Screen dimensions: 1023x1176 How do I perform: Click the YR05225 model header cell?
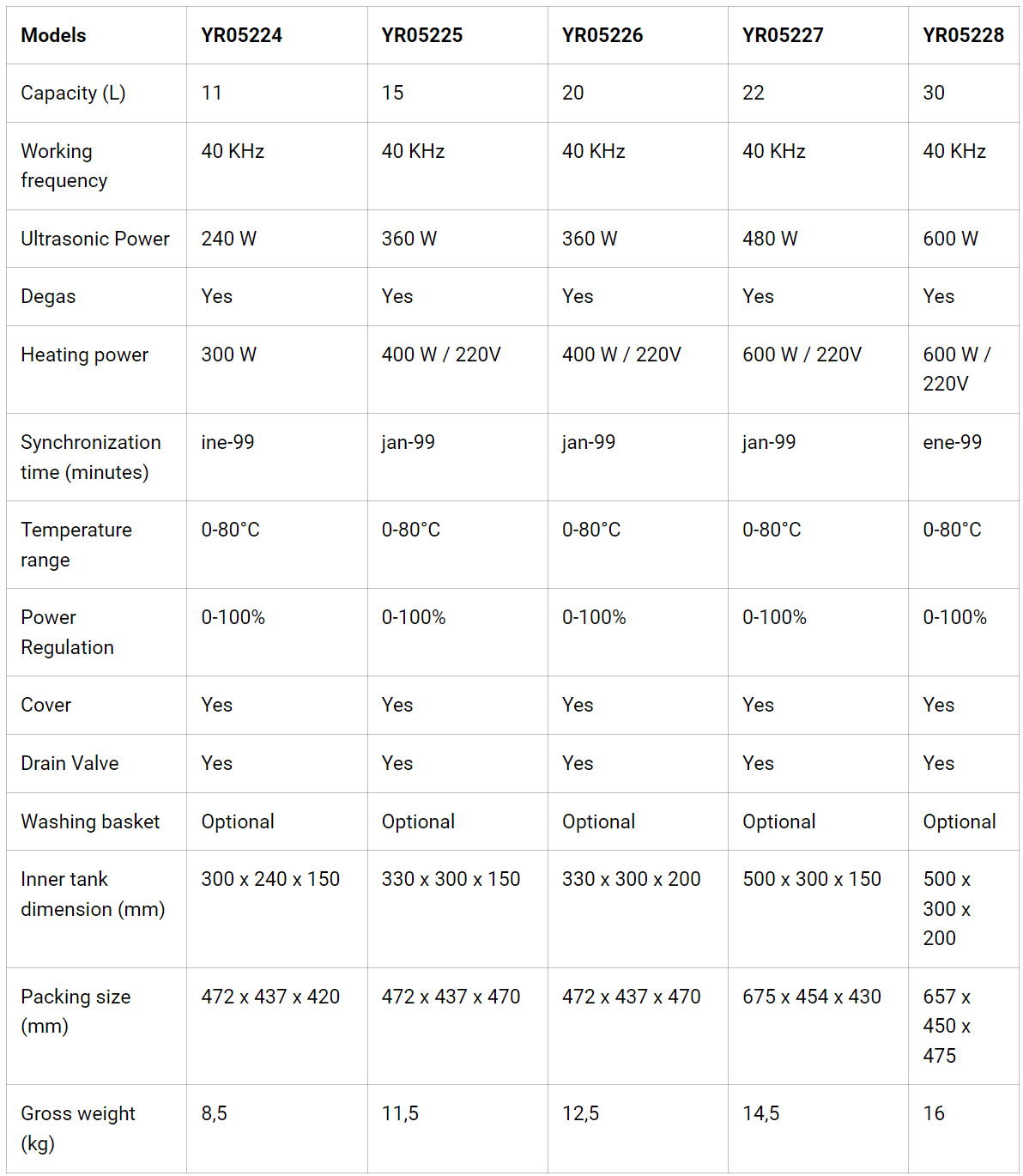[421, 35]
